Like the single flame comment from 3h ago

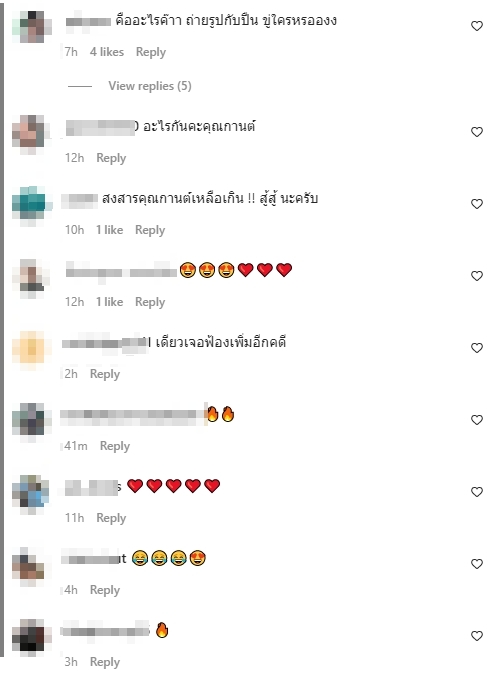pos(477,636)
